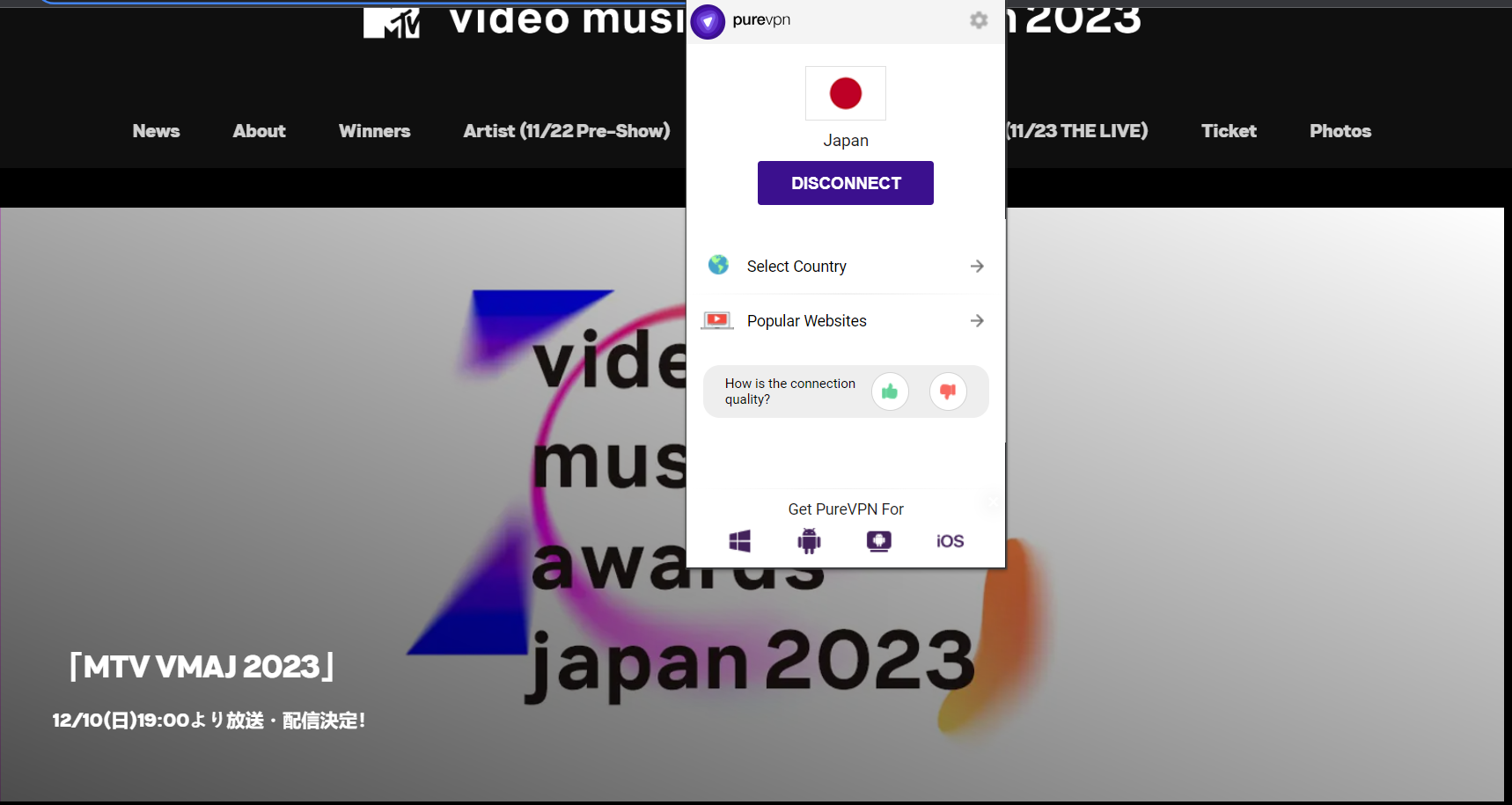
Task: Click the globe icon beside Select Country
Action: click(x=718, y=265)
